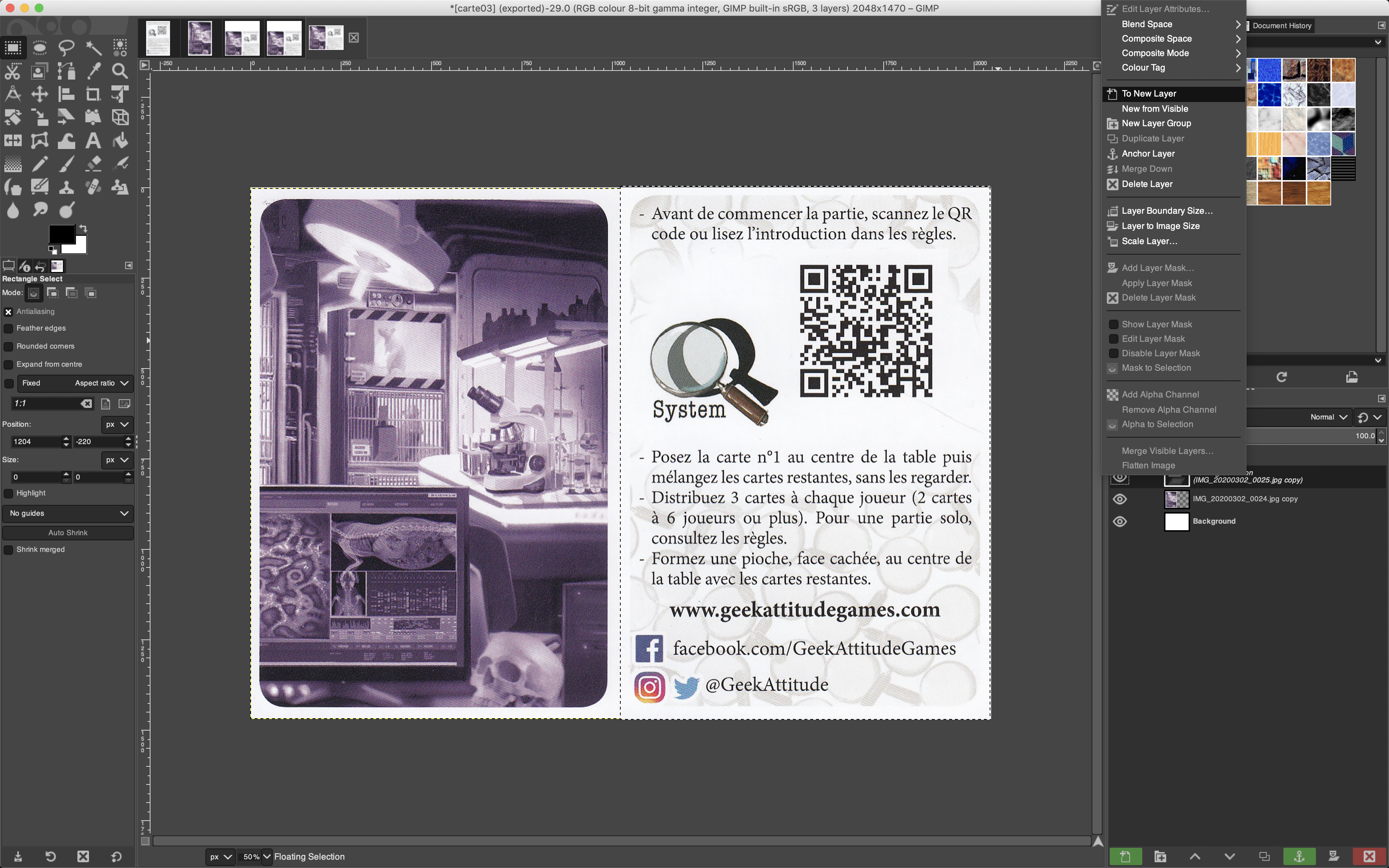Select the Text tool
The image size is (1389, 868).
click(x=93, y=141)
